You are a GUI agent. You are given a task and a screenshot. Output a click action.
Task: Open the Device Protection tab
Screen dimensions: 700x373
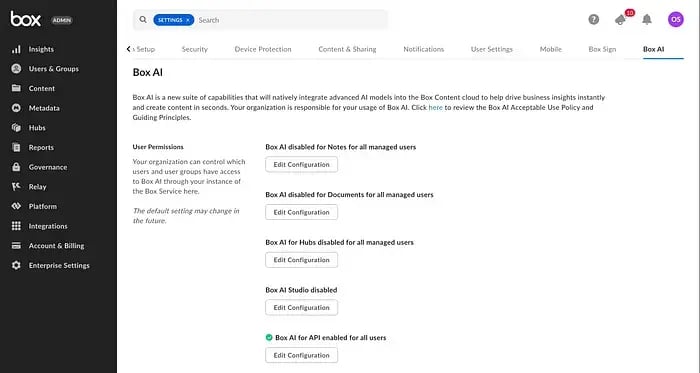click(x=263, y=49)
